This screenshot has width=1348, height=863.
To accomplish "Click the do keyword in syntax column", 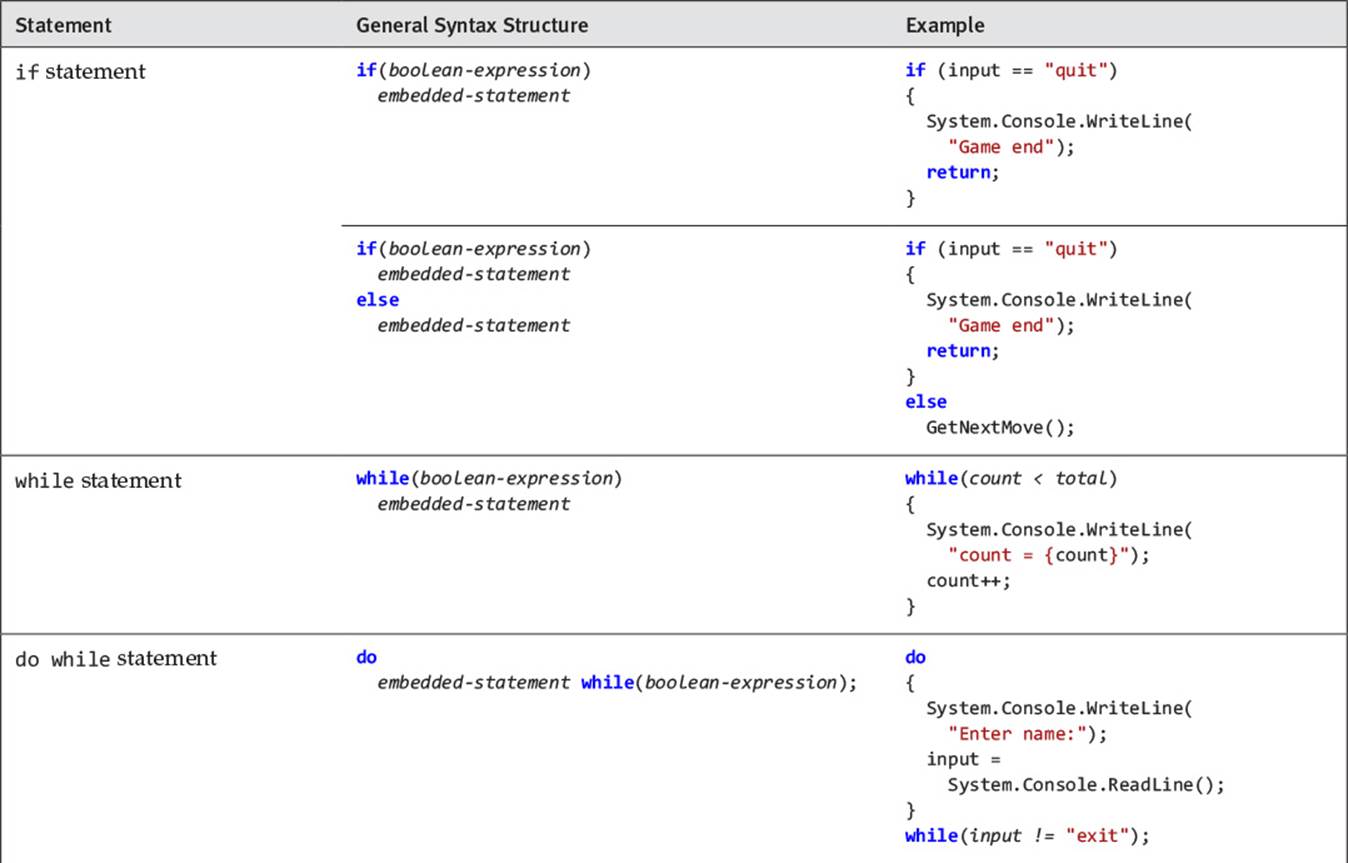I will pyautogui.click(x=366, y=657).
